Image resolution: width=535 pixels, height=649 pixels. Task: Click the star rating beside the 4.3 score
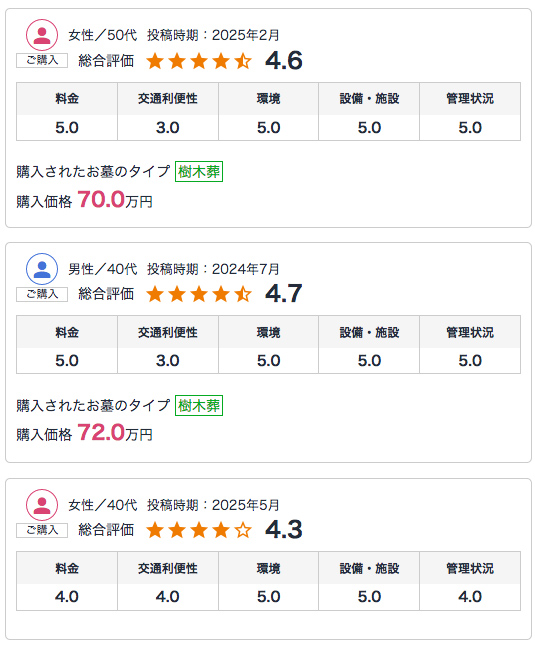click(199, 530)
